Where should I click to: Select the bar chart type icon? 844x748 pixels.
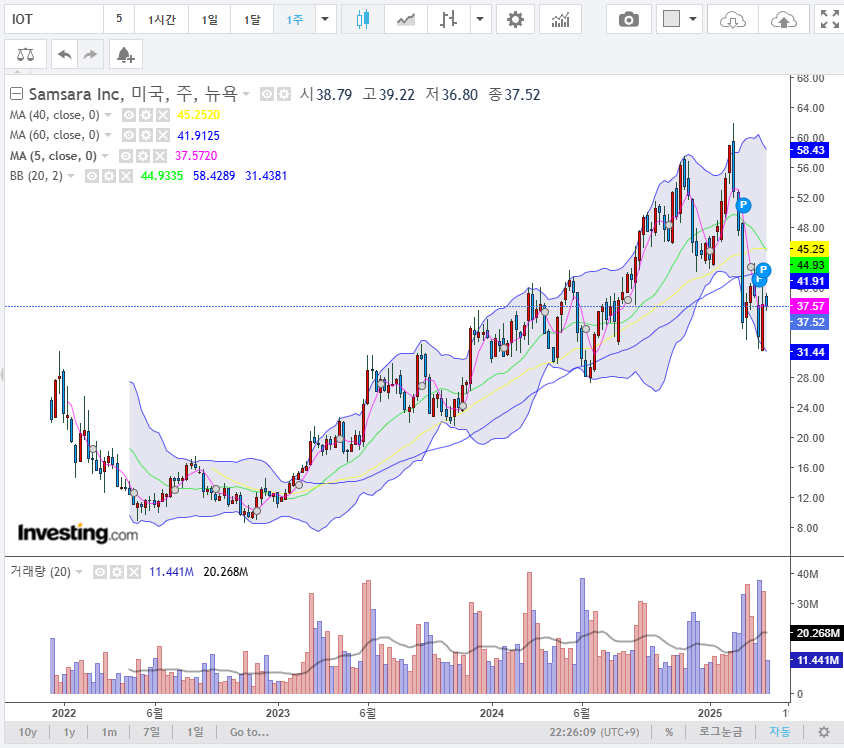[448, 20]
